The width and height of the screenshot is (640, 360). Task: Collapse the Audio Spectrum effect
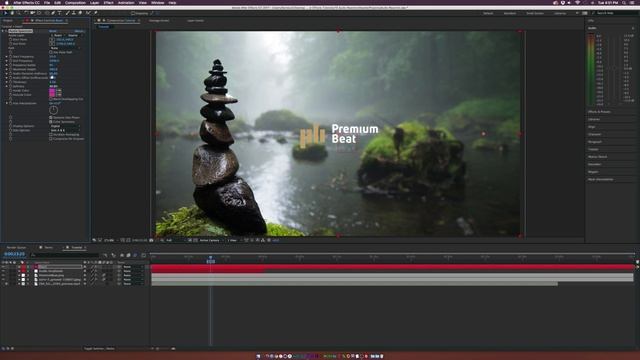[x=2, y=31]
